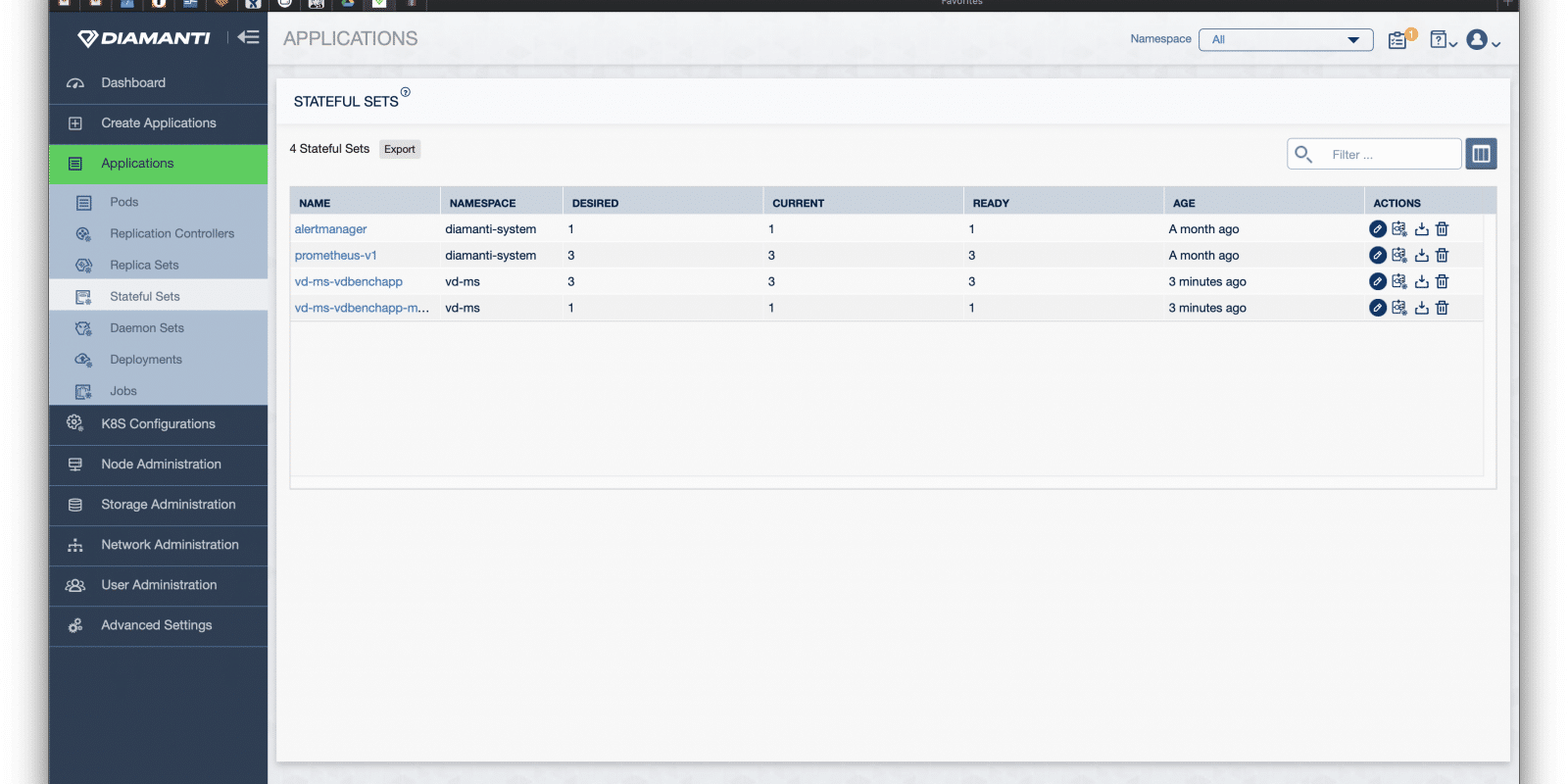1568x784 pixels.
Task: Expand the Namespace dropdown
Action: pos(1286,39)
